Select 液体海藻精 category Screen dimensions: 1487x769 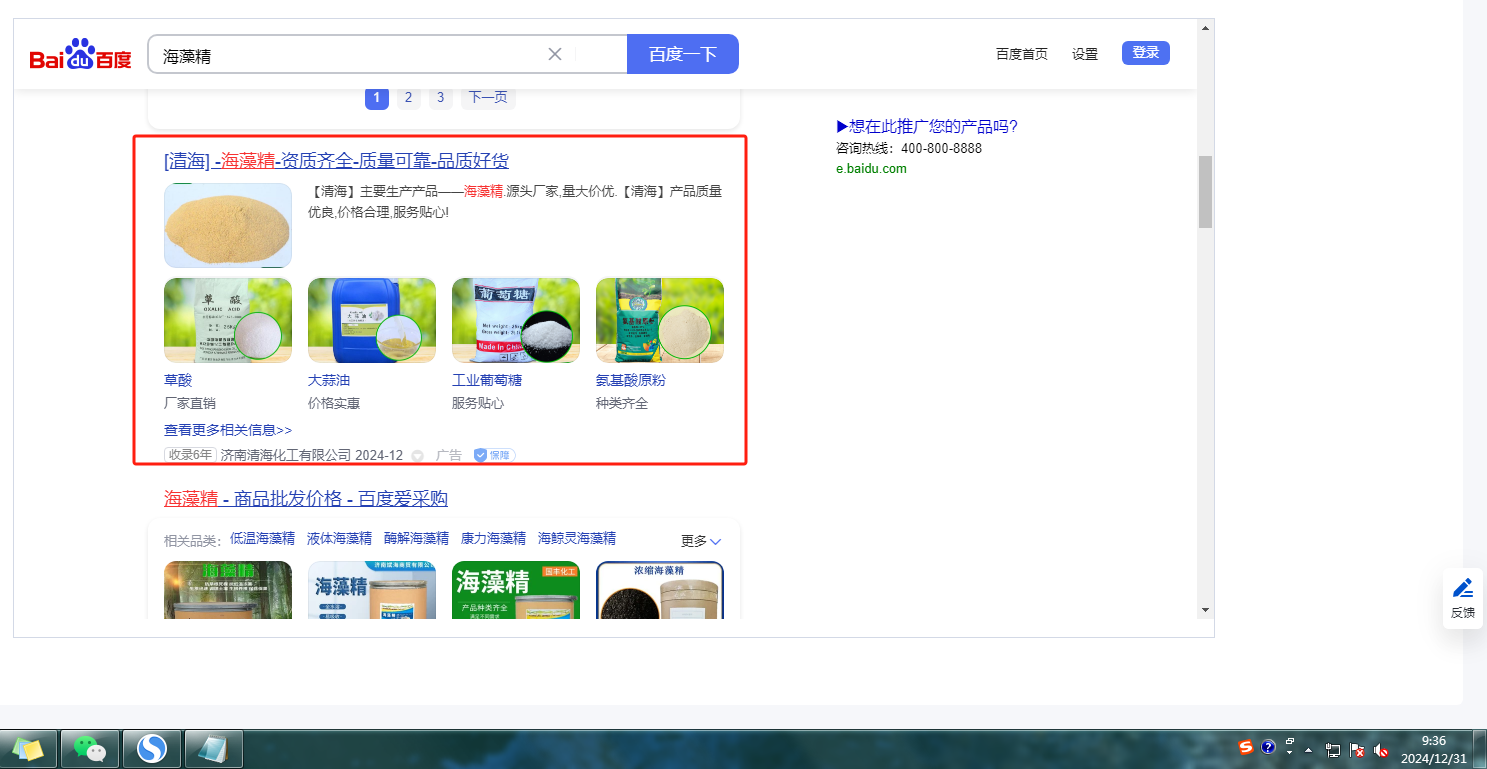339,538
